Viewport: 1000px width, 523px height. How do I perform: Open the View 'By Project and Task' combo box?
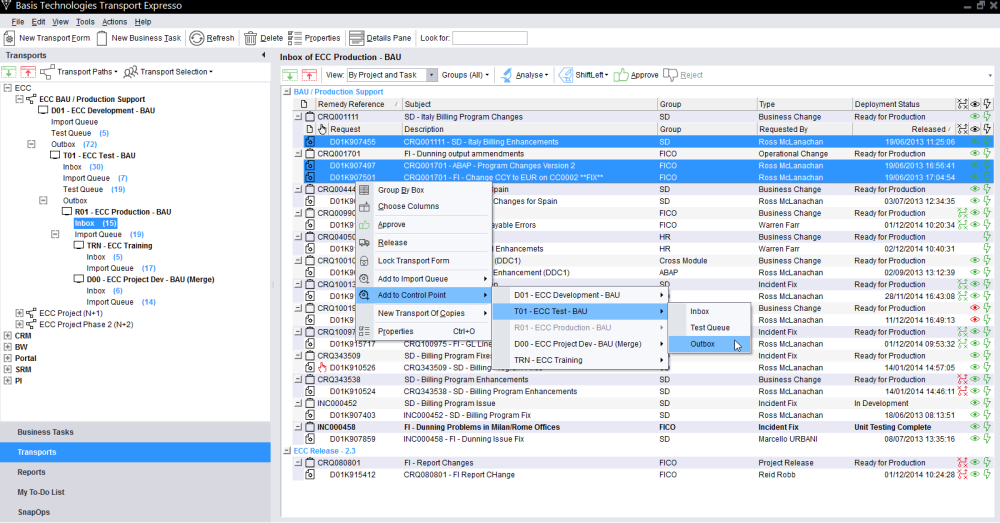click(432, 75)
